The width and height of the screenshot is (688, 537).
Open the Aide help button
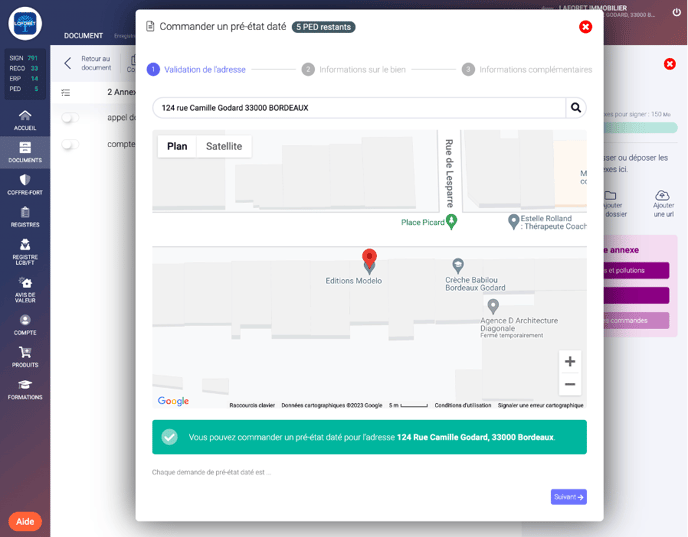(25, 521)
